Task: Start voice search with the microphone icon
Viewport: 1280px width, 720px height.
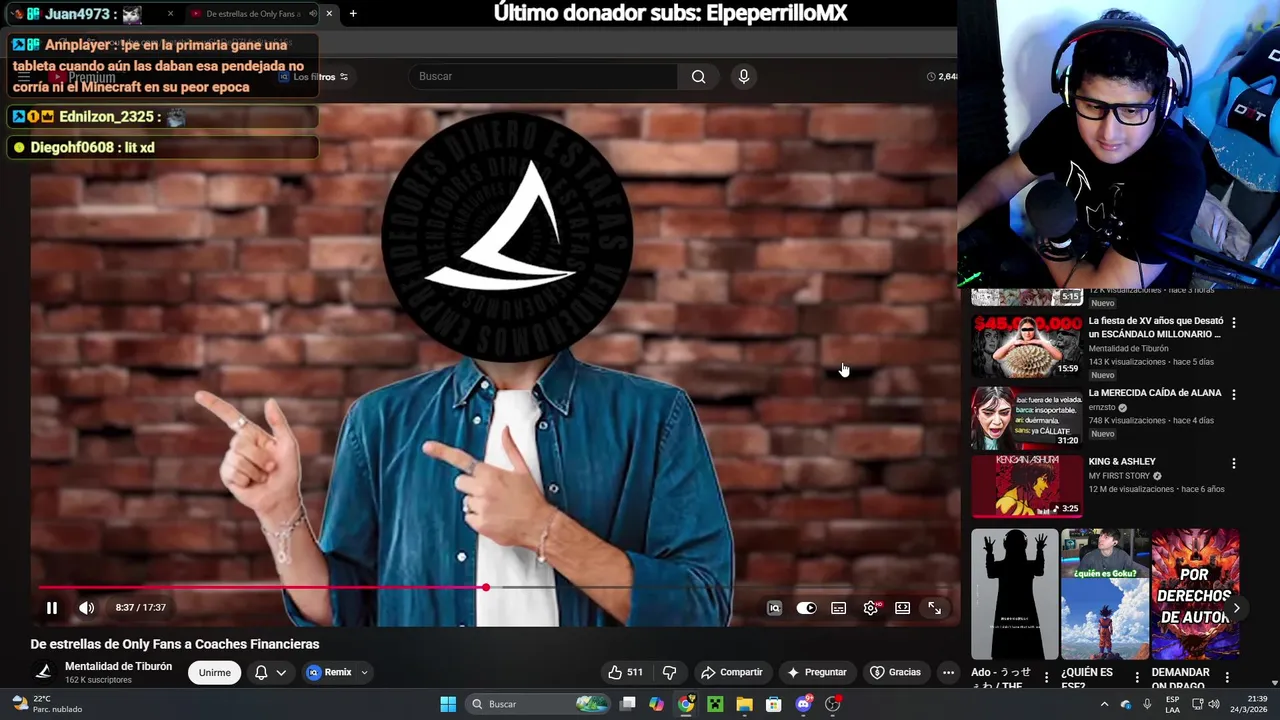Action: click(x=743, y=76)
